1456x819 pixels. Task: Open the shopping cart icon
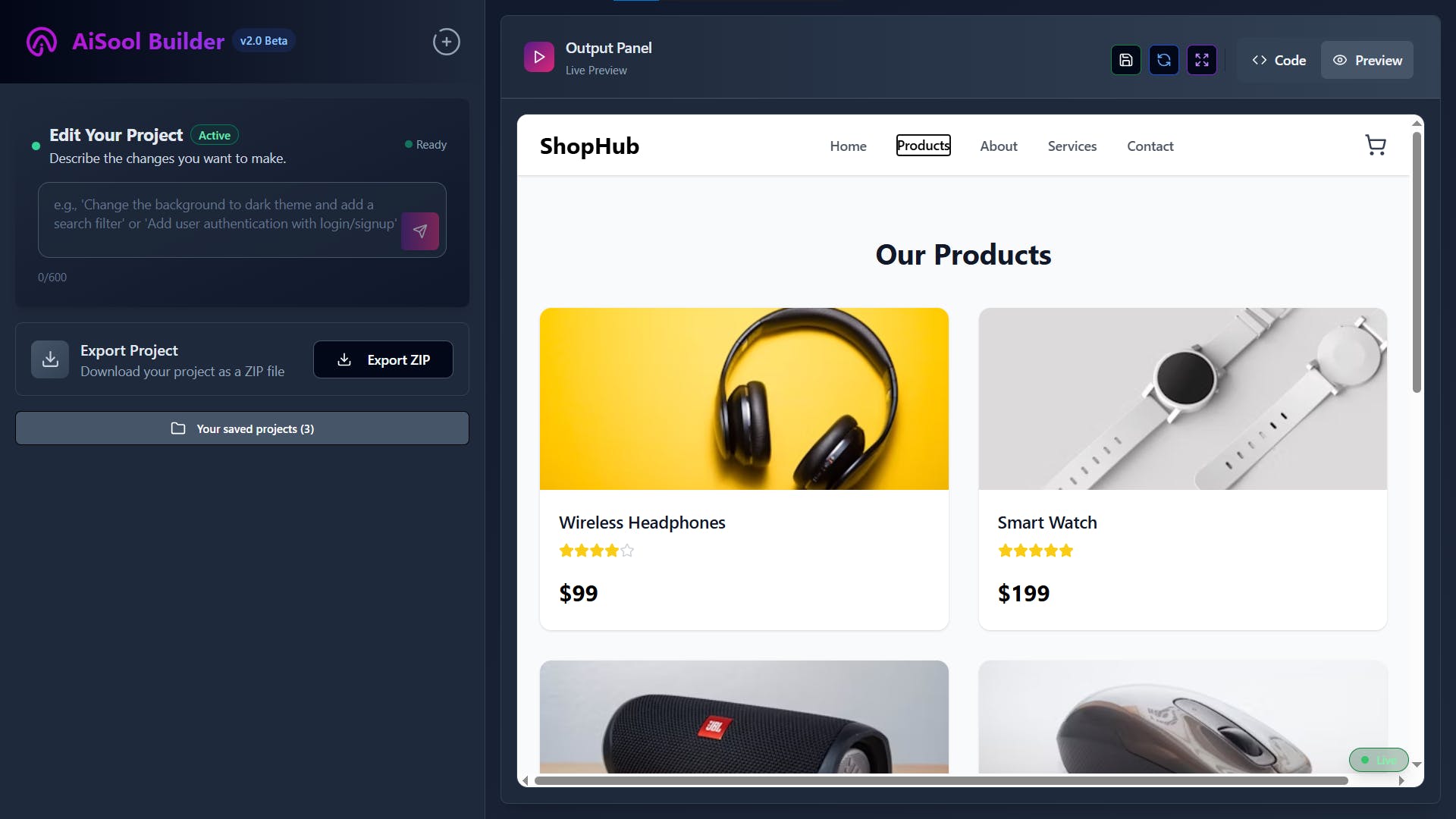[1376, 145]
